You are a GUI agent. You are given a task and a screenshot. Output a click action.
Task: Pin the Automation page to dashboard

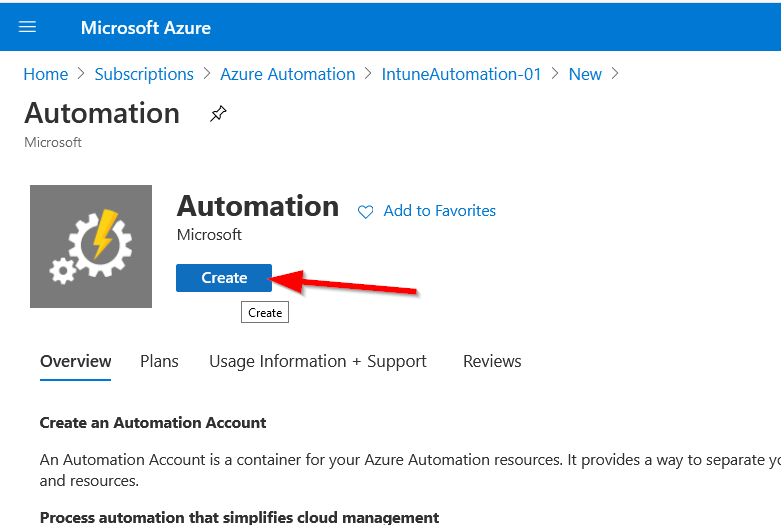pyautogui.click(x=218, y=114)
